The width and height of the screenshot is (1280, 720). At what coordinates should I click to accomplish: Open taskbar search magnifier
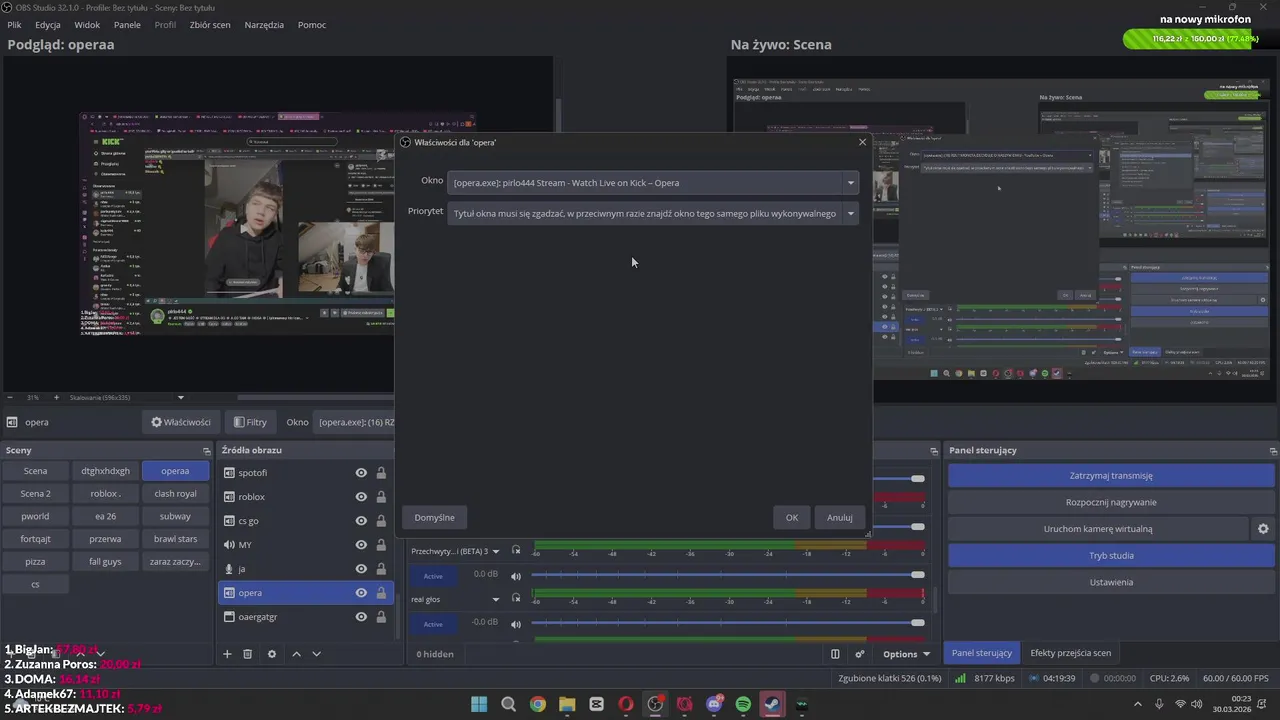508,704
